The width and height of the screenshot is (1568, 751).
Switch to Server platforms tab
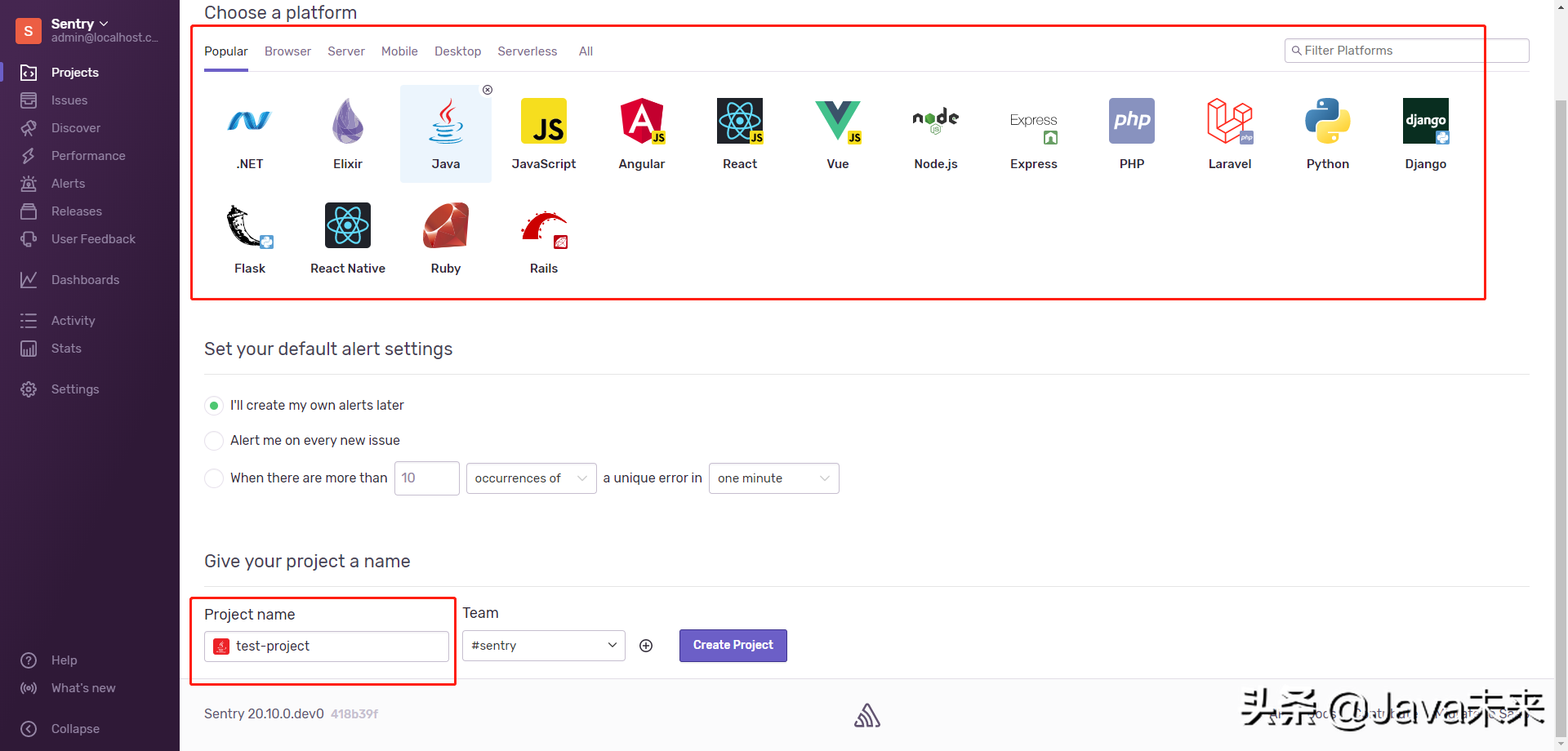[346, 51]
